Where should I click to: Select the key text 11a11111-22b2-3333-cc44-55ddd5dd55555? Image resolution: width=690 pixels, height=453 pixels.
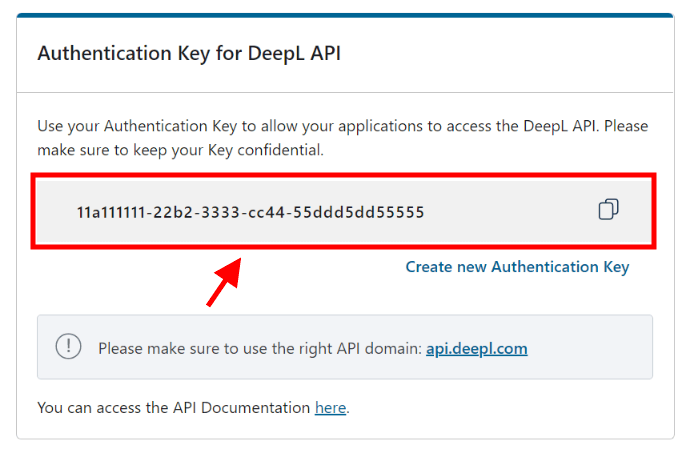click(x=251, y=212)
